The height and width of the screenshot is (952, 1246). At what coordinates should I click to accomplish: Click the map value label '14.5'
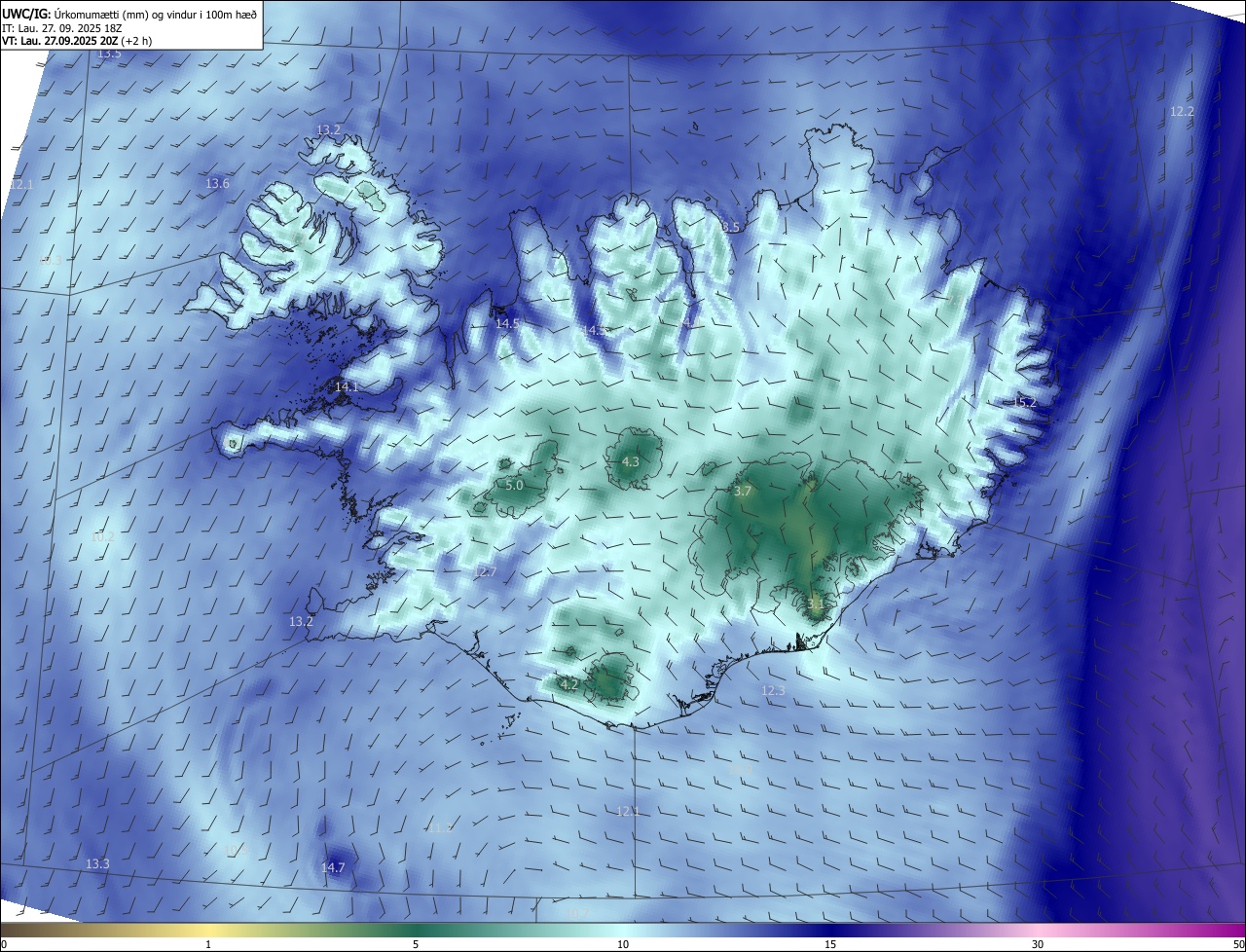[507, 323]
